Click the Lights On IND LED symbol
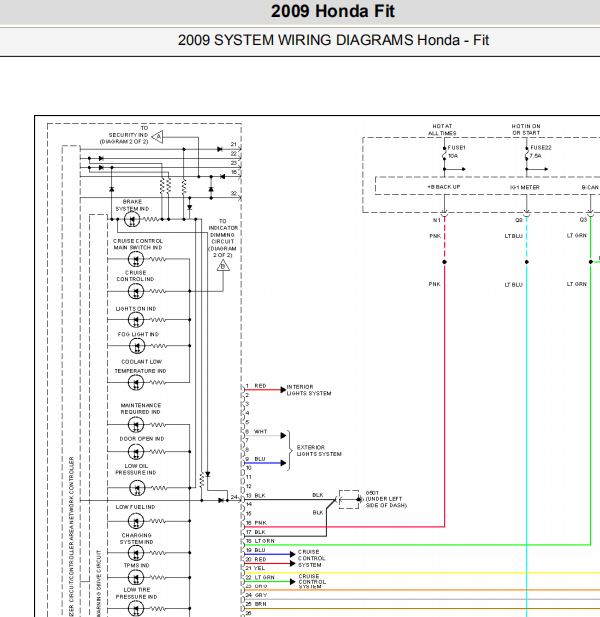This screenshot has height=617, width=600. tap(136, 320)
